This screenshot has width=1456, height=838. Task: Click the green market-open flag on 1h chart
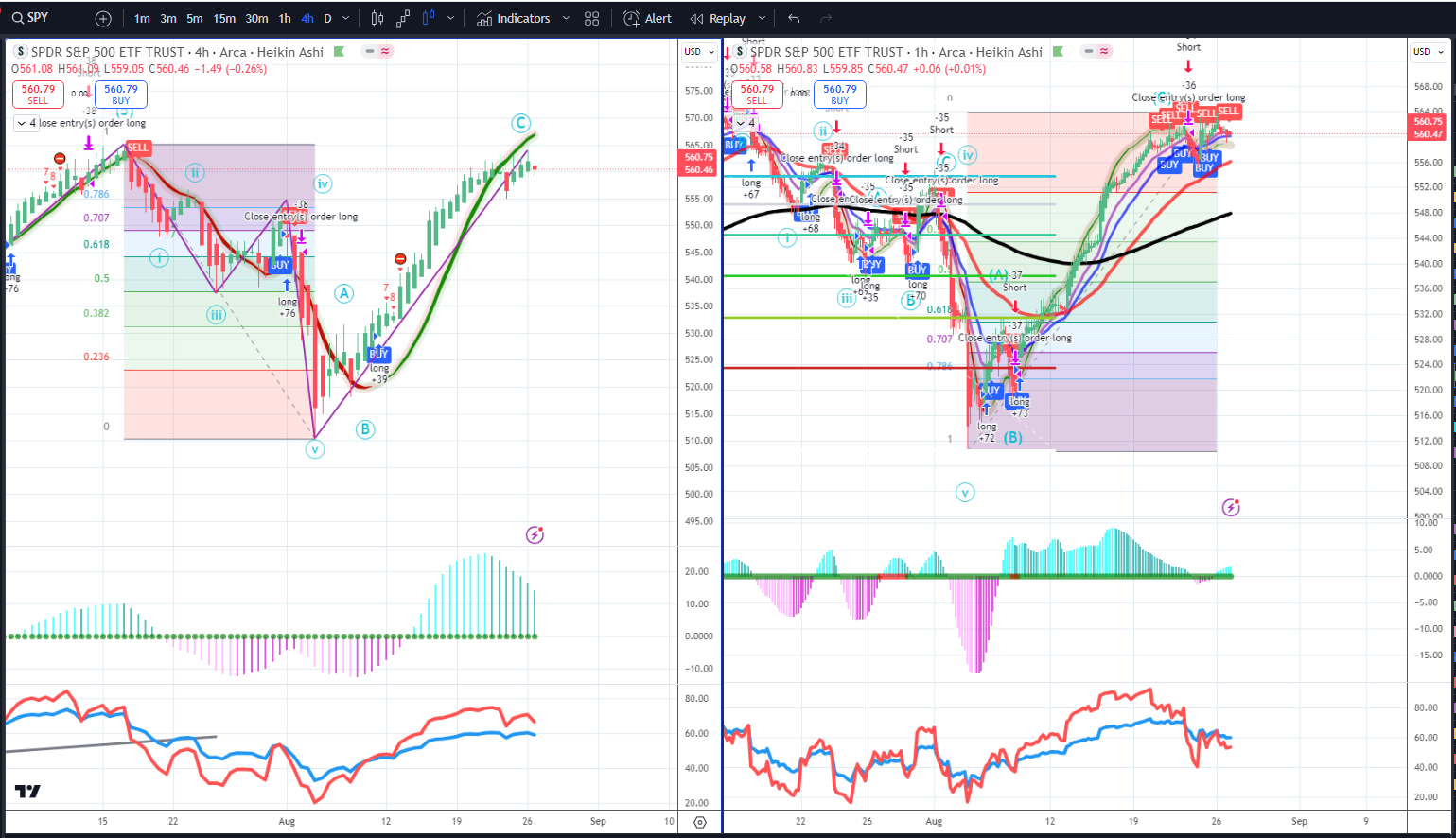click(x=1059, y=52)
